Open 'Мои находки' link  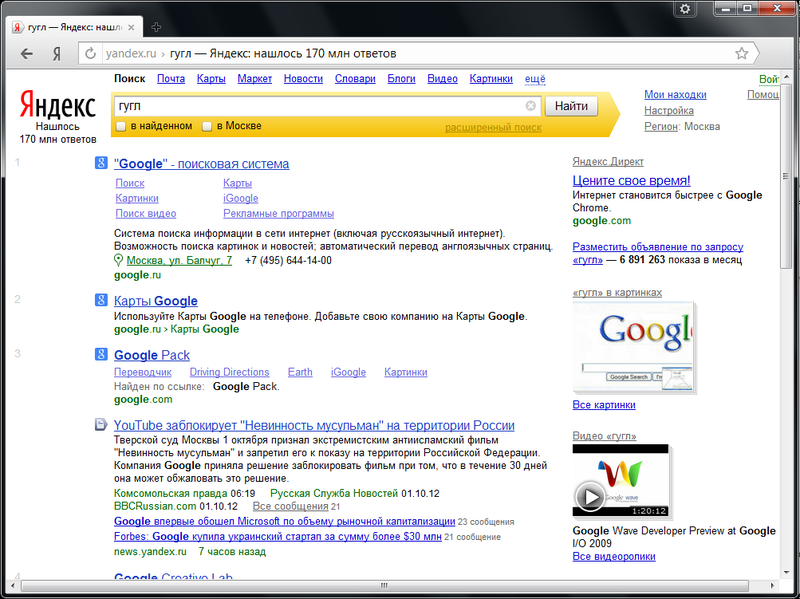(x=675, y=94)
